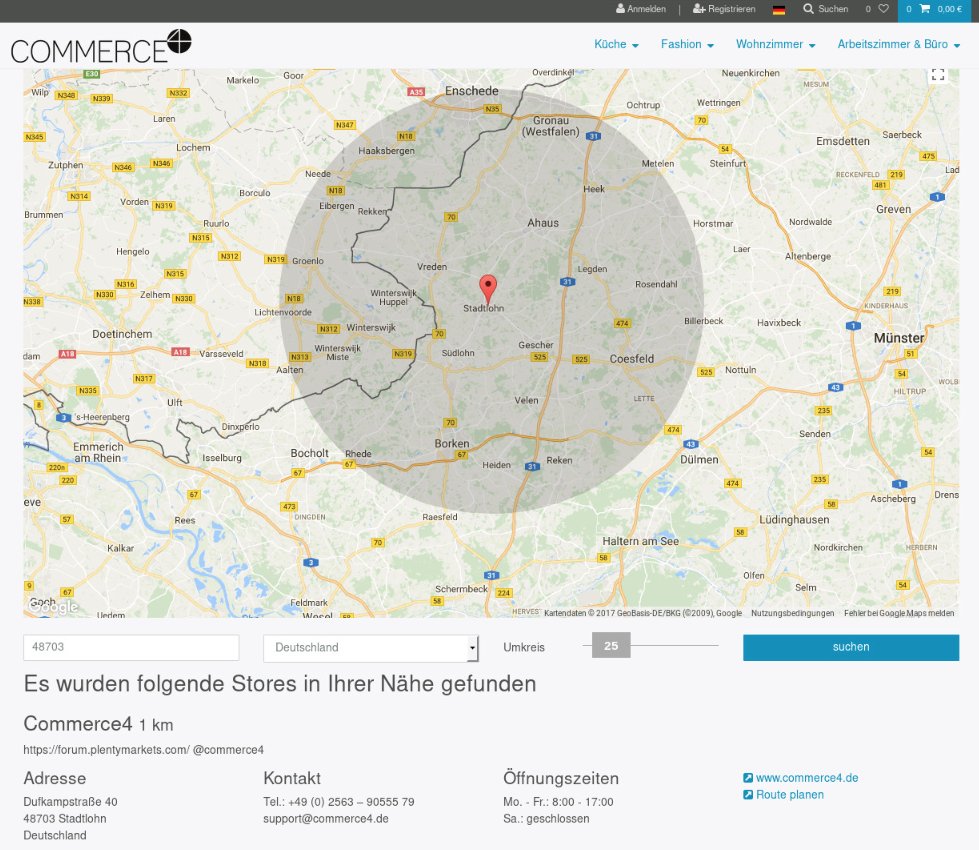The height and width of the screenshot is (850, 979).
Task: Click the Nutzungsbedingungen map link
Action: pos(792,613)
